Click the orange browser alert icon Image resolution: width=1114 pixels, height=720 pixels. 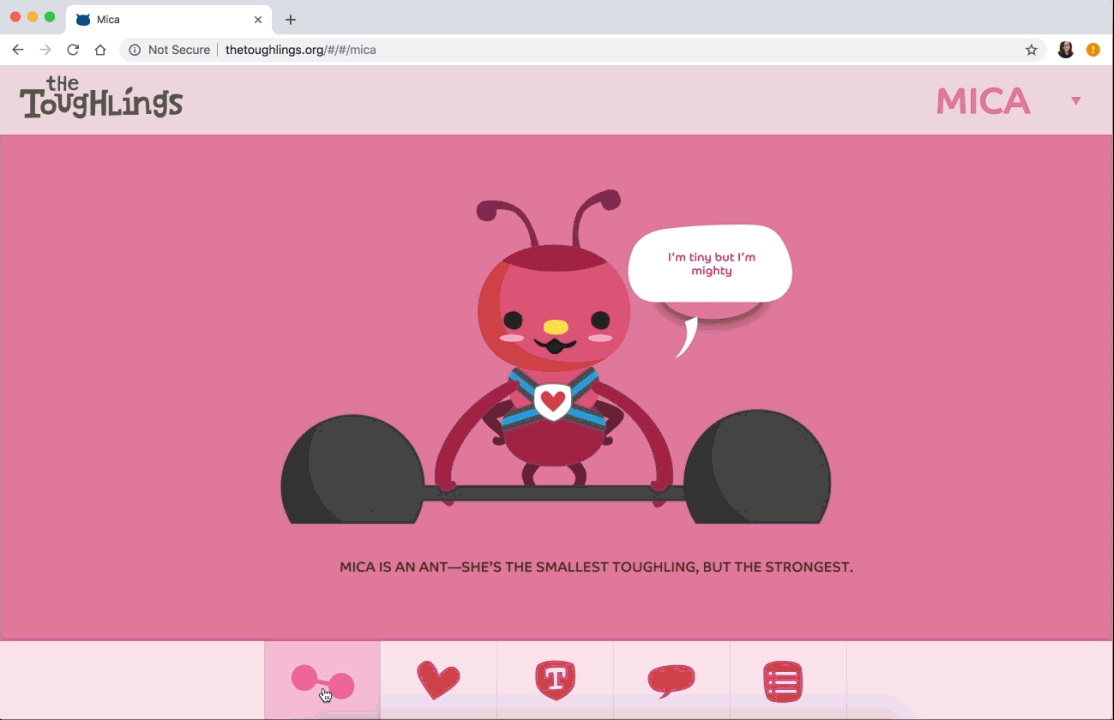(1093, 50)
